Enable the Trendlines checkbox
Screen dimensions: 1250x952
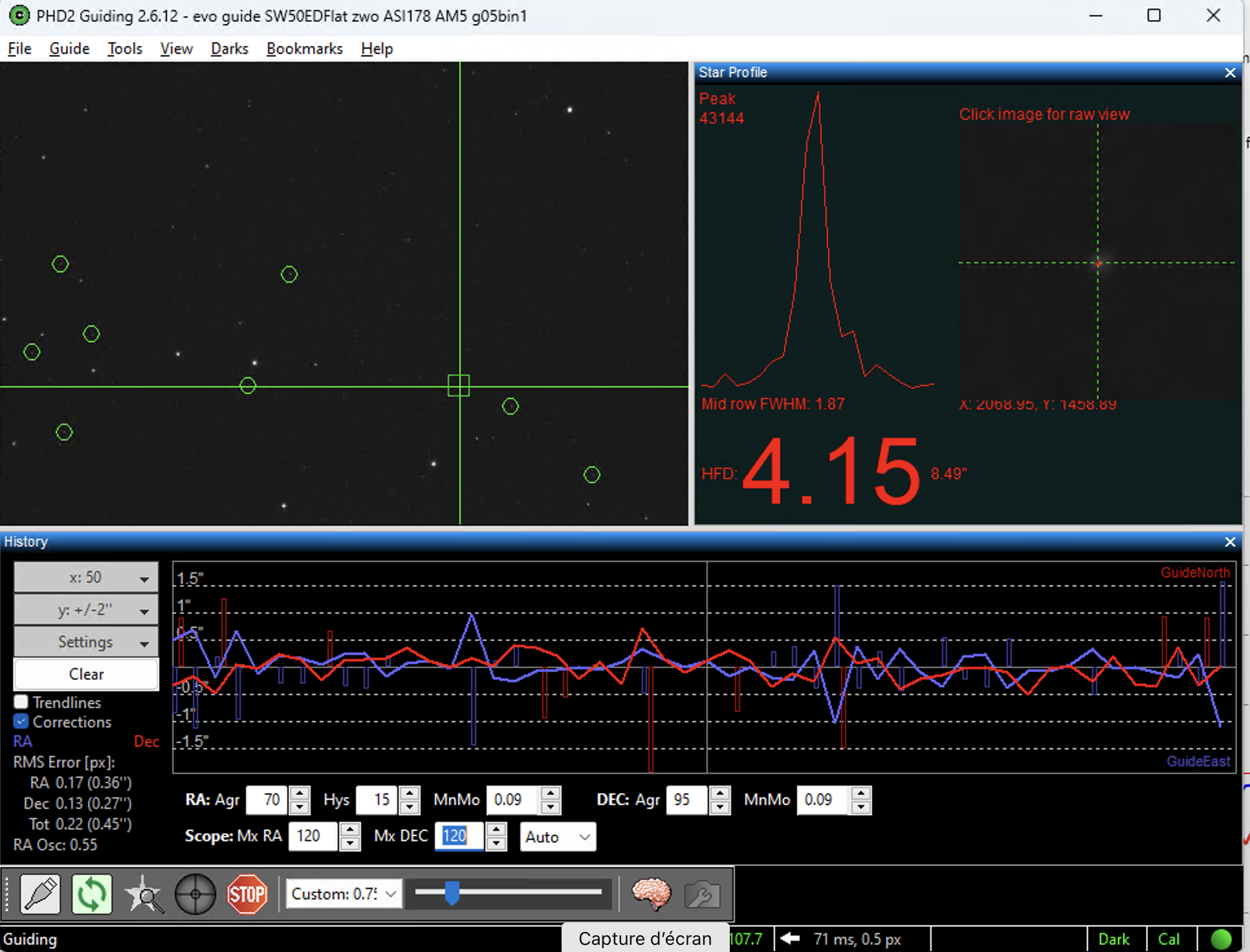point(21,702)
